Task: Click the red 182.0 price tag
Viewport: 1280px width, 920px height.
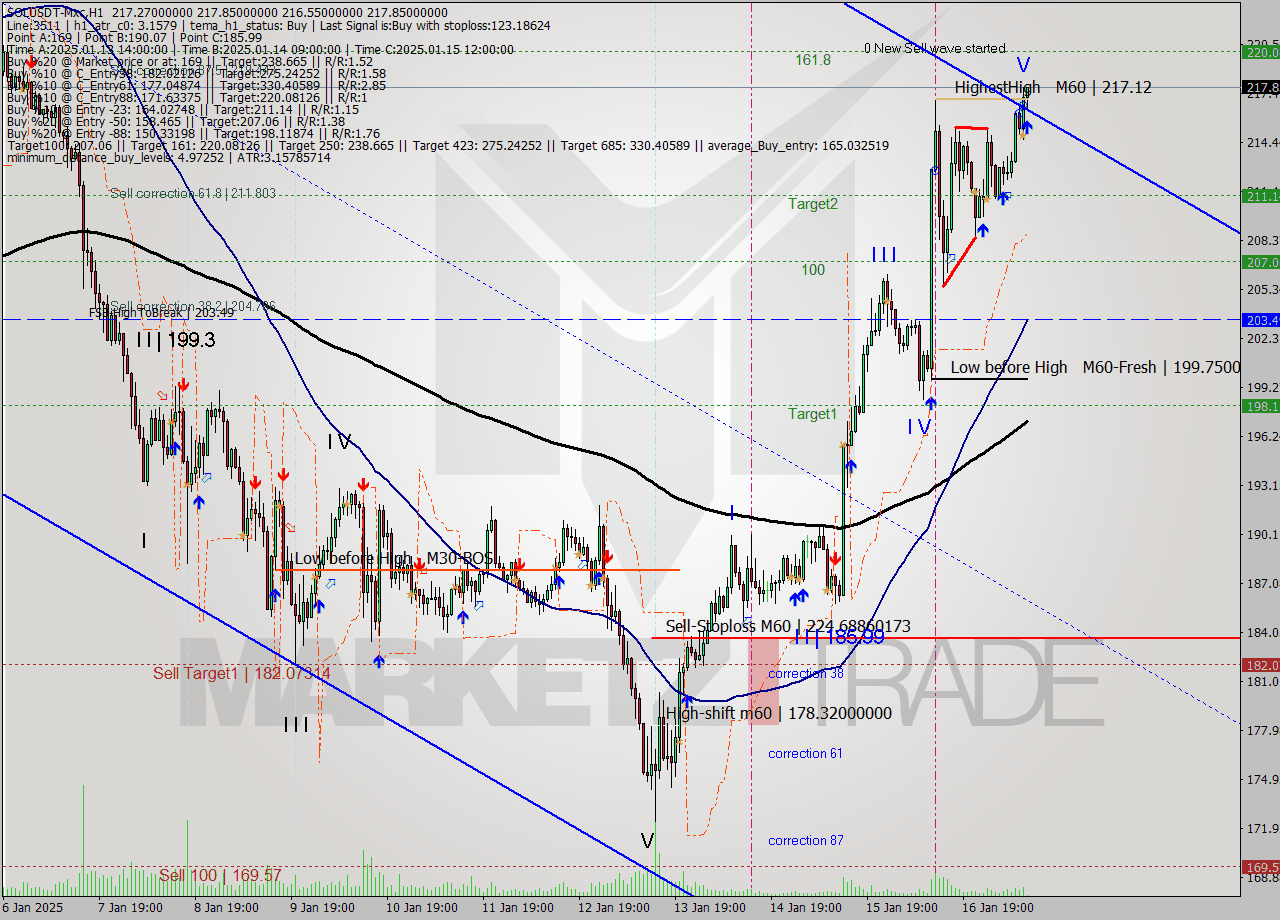Action: coord(1261,664)
